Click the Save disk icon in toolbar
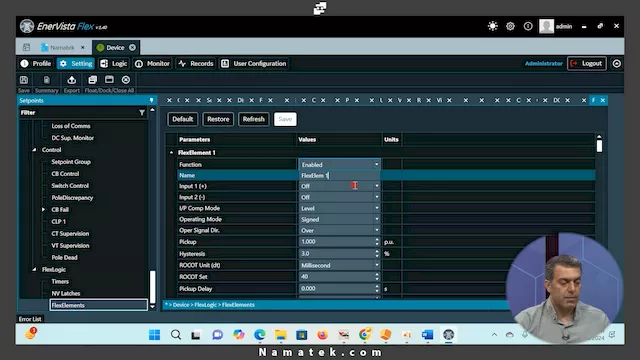Image resolution: width=640 pixels, height=360 pixels. (x=24, y=80)
